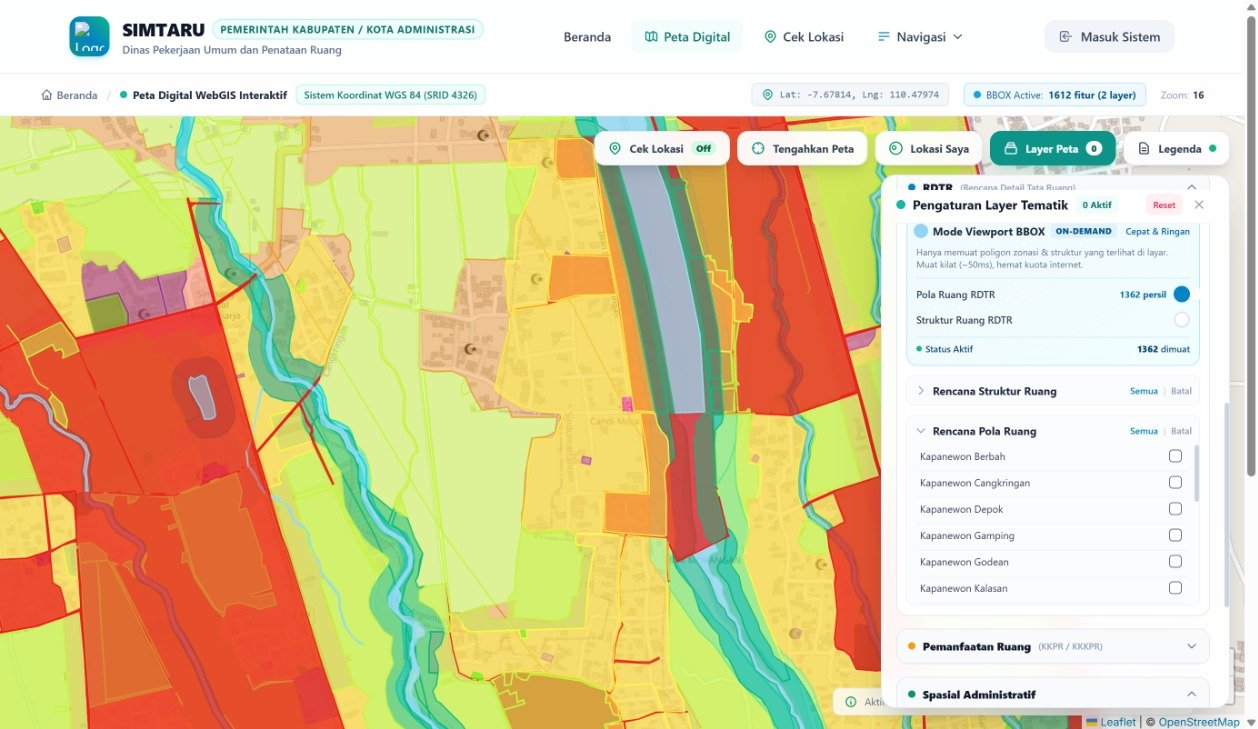Open the Peta Digital tab

point(687,37)
